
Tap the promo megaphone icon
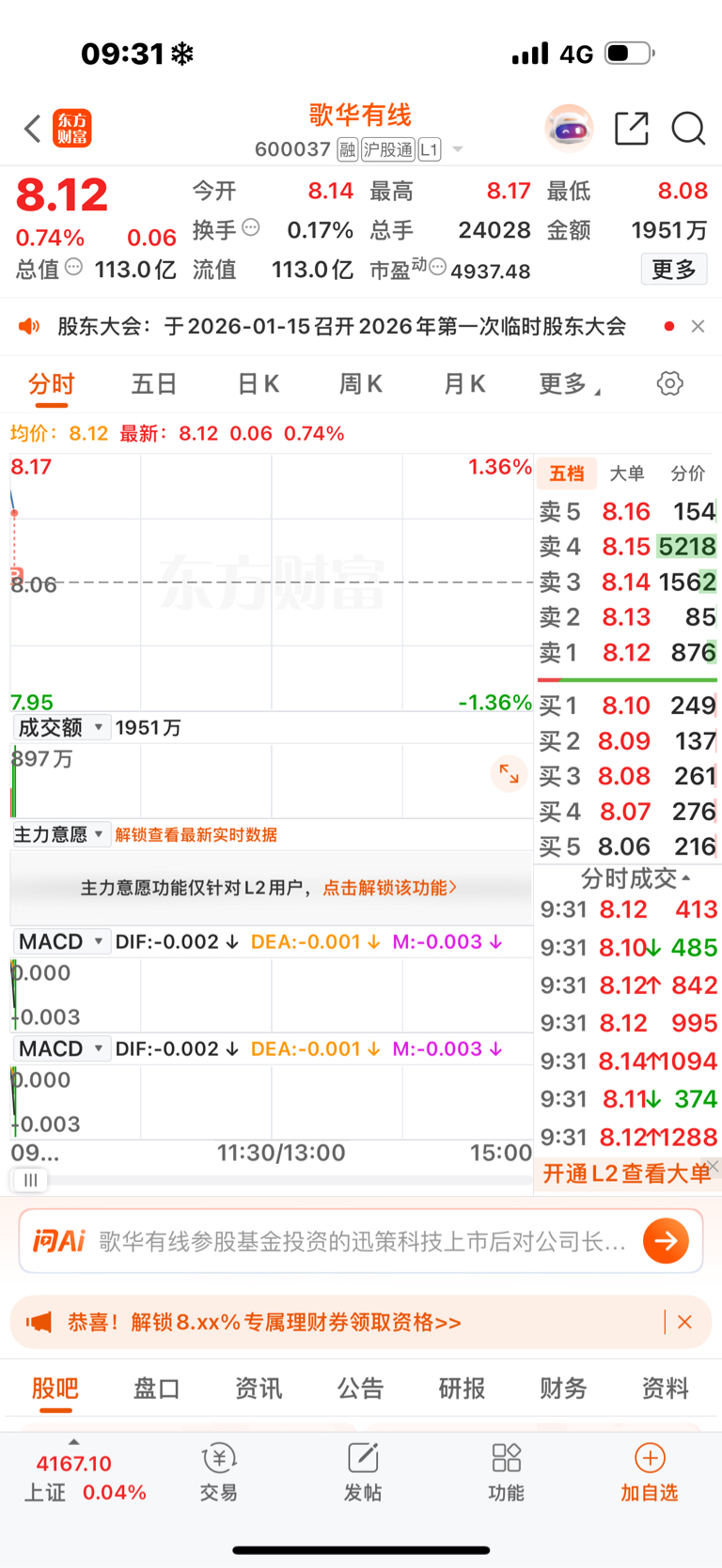[x=39, y=1322]
